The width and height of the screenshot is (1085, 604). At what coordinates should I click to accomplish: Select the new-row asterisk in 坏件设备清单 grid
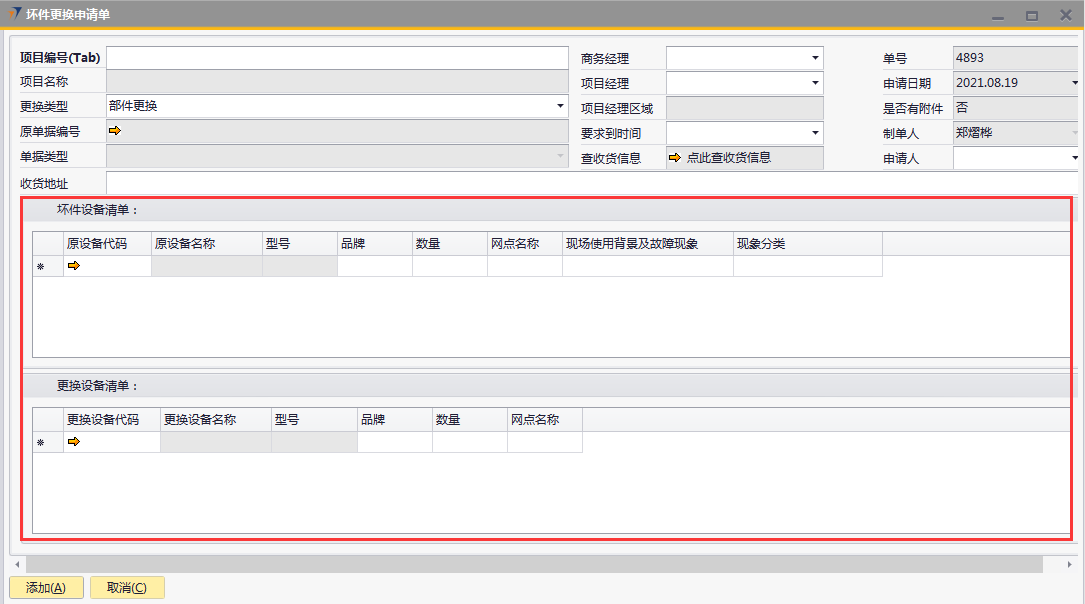tap(41, 267)
